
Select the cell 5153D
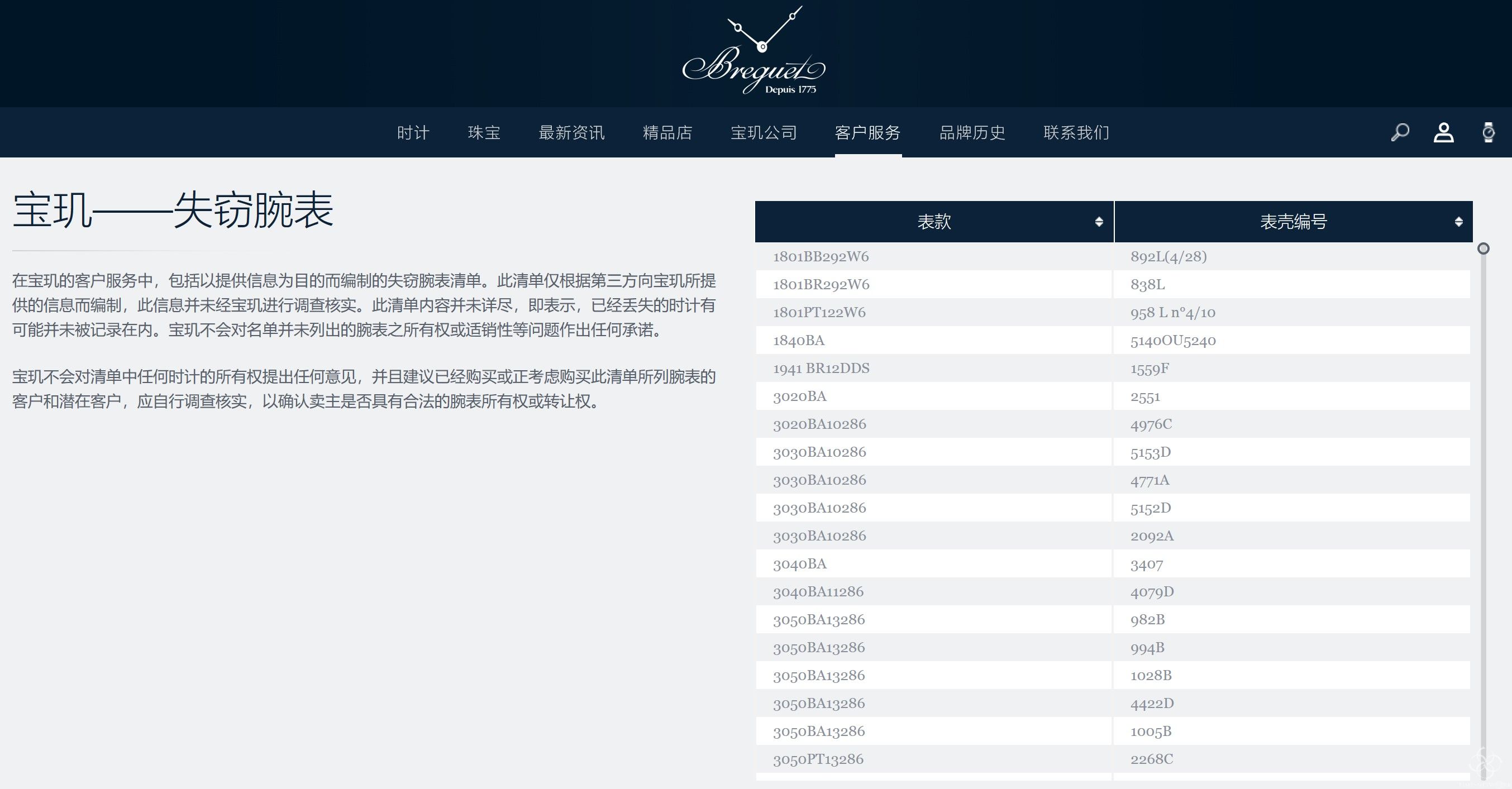coord(1292,452)
